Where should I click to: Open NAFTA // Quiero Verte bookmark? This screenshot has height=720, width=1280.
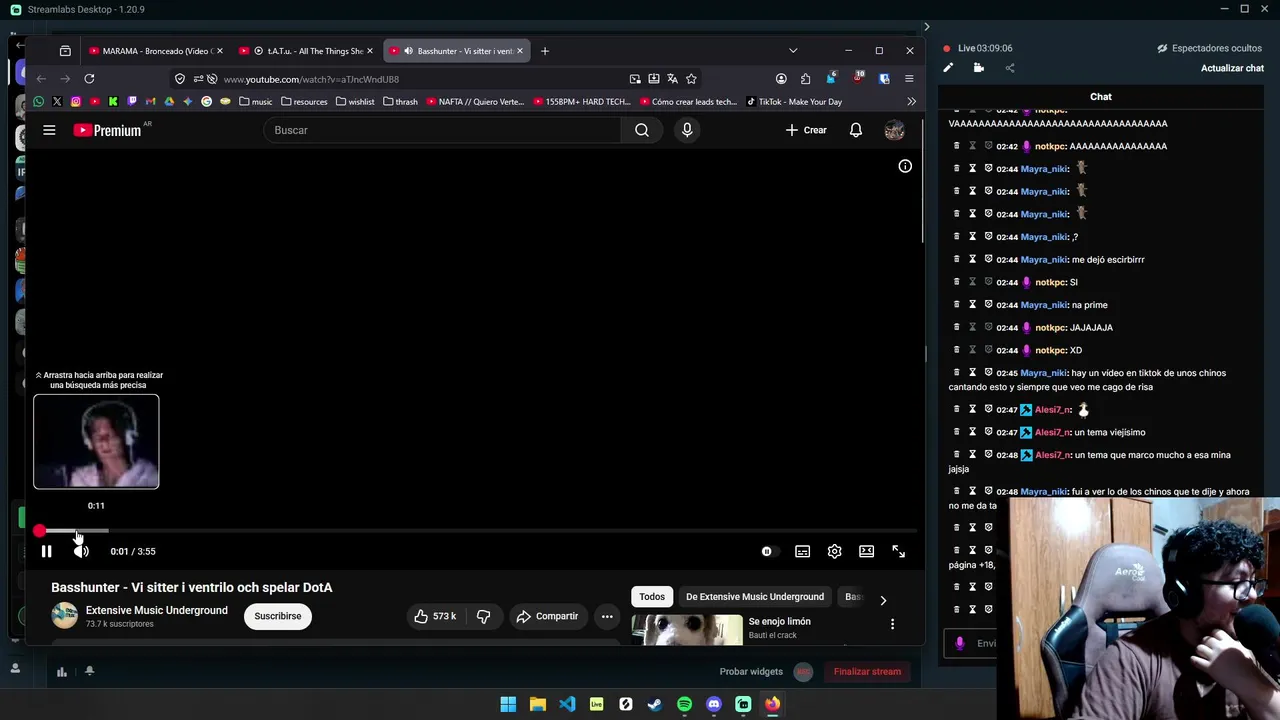pyautogui.click(x=474, y=102)
